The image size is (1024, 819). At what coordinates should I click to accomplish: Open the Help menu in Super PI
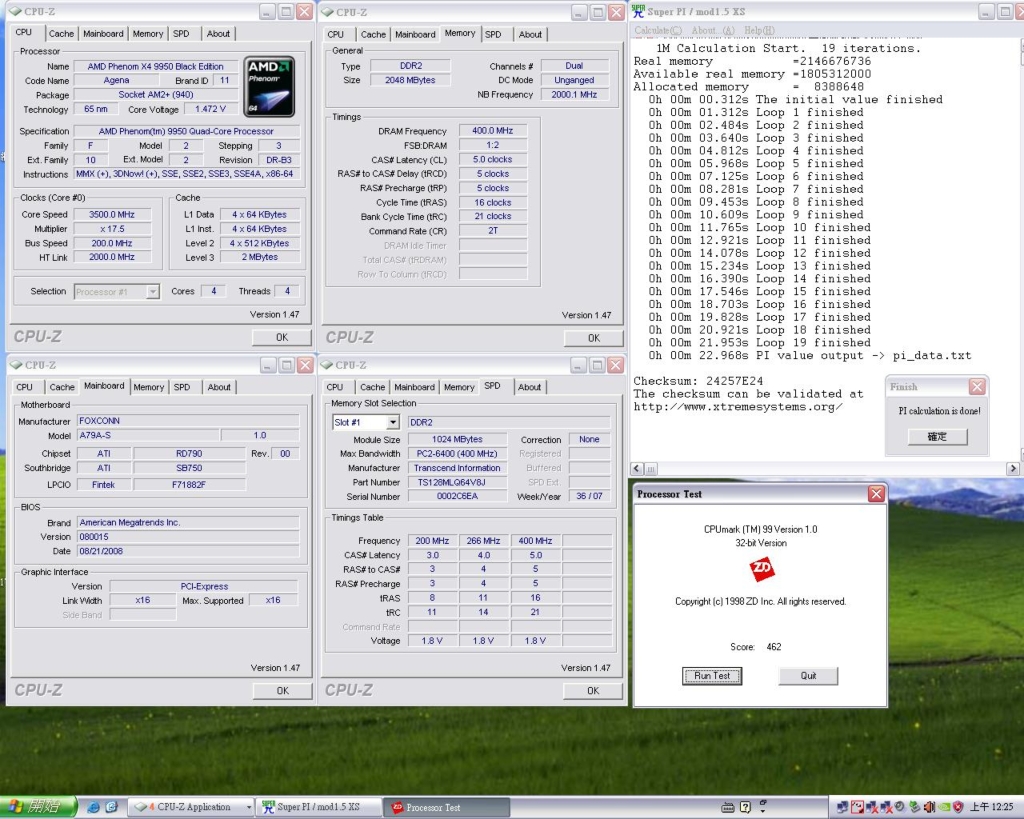759,30
